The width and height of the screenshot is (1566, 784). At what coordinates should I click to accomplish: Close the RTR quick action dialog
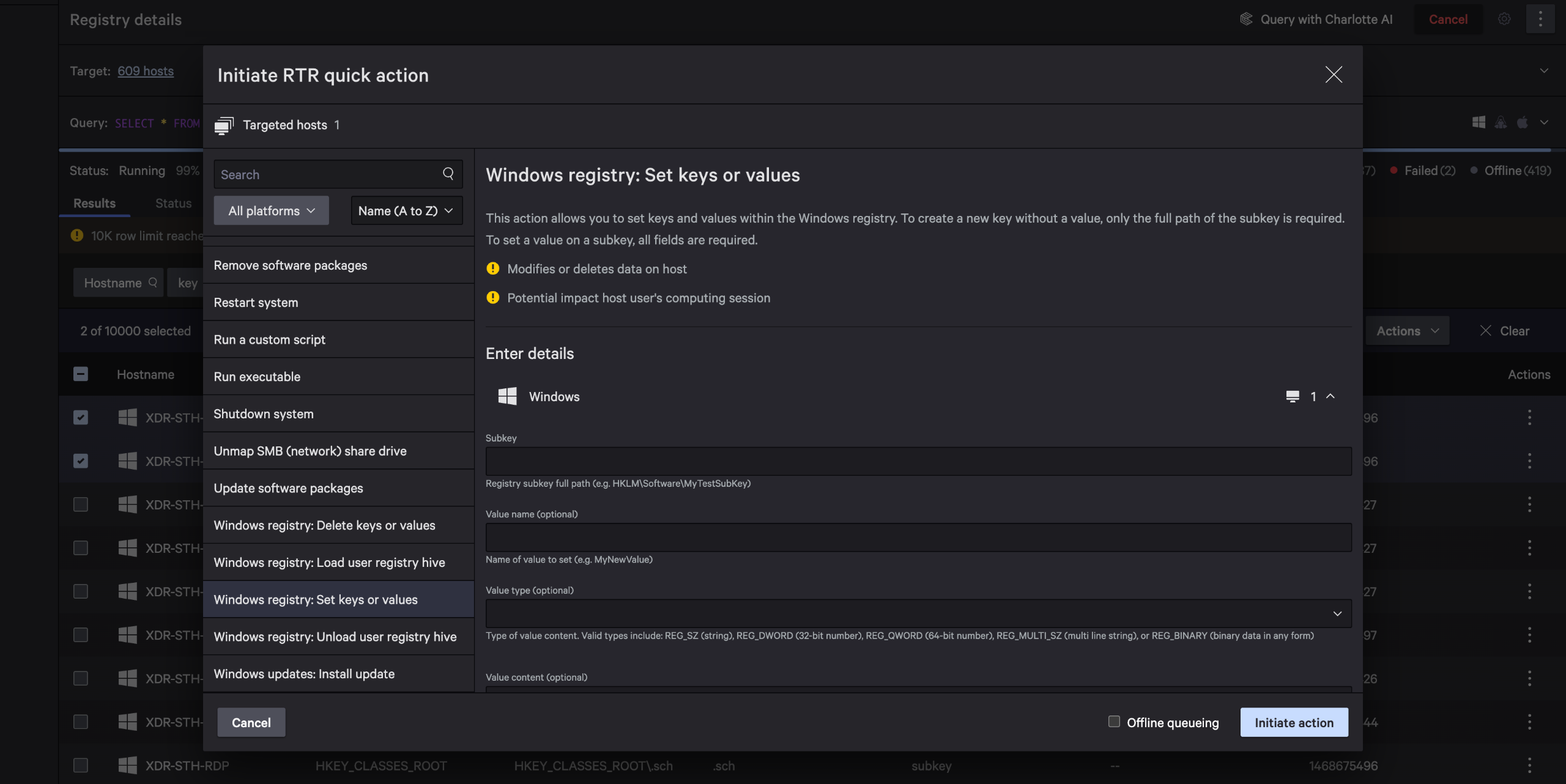point(1334,75)
